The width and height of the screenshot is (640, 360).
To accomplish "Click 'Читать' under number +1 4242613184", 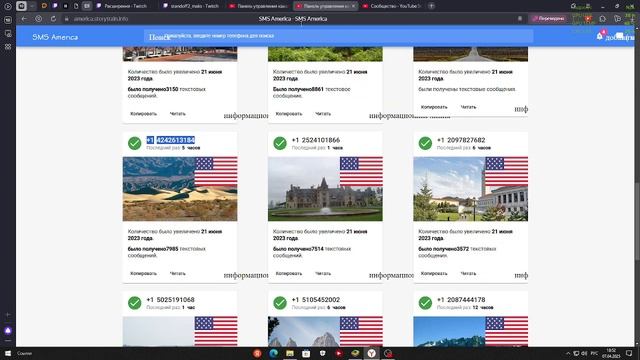I will point(178,273).
